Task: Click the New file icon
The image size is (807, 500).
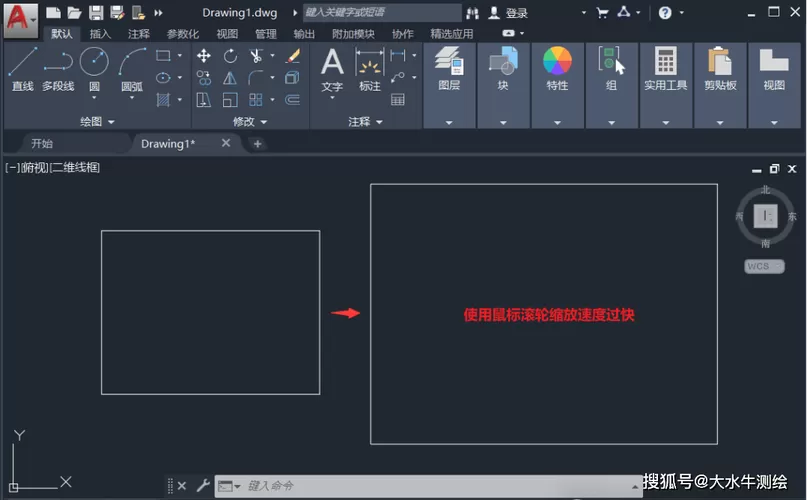Action: point(53,12)
